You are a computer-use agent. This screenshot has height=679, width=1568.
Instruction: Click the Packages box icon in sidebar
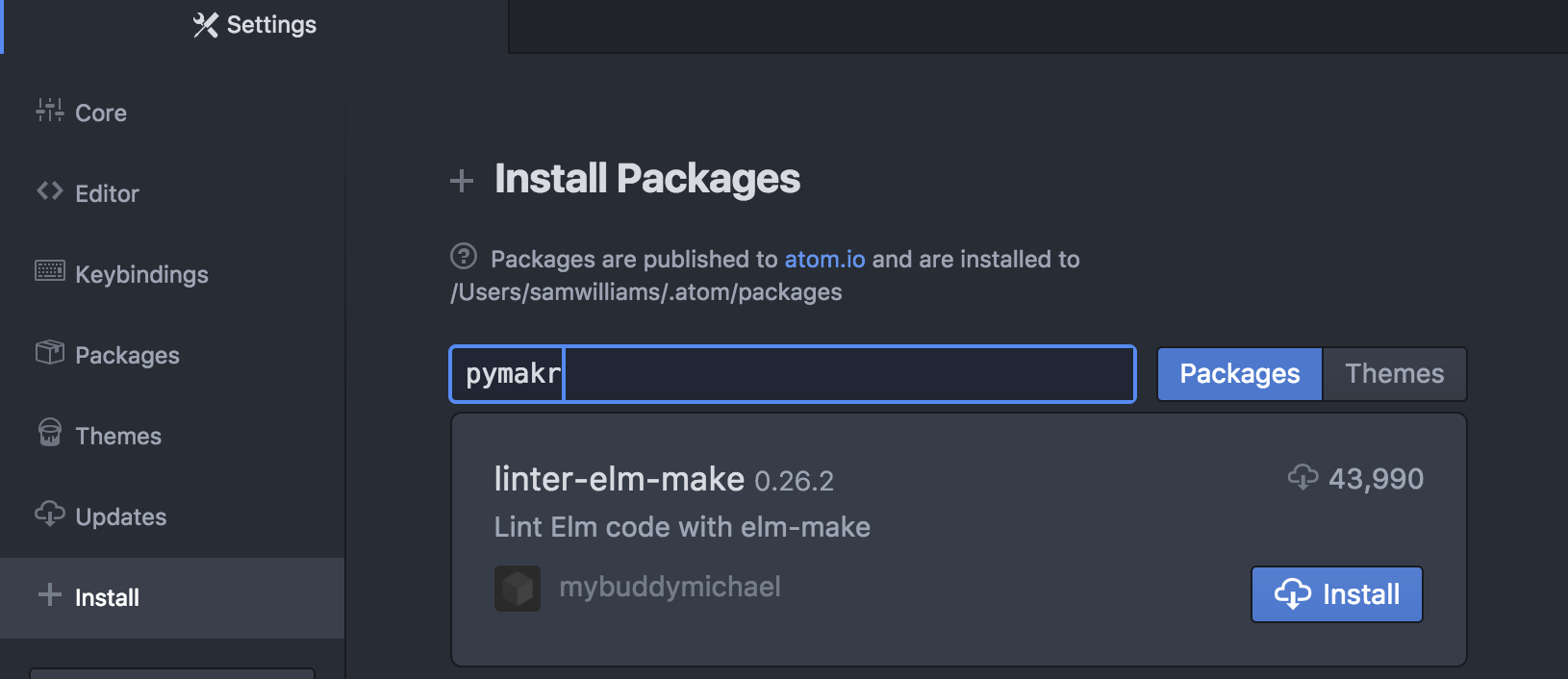[x=50, y=353]
